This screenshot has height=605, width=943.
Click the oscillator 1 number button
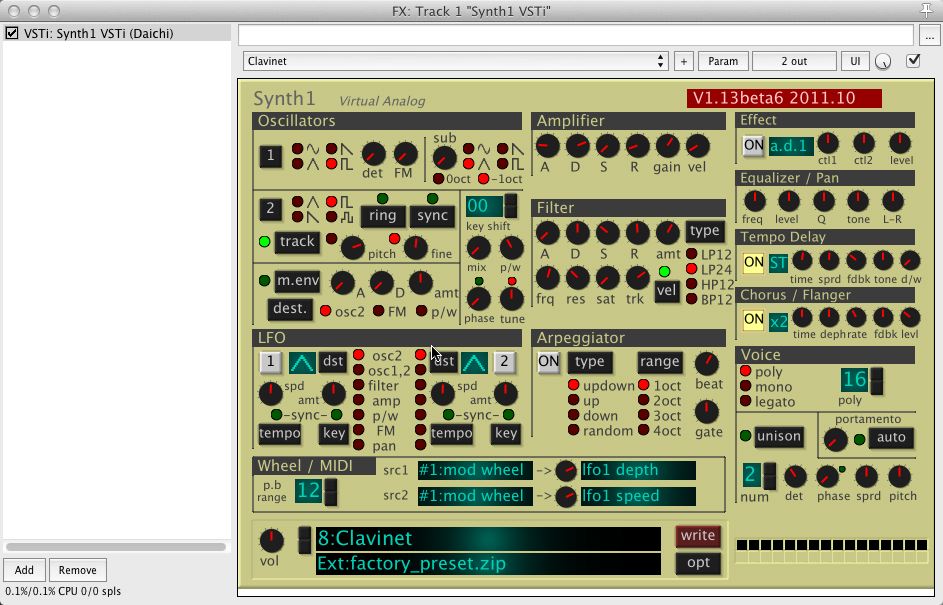(271, 156)
